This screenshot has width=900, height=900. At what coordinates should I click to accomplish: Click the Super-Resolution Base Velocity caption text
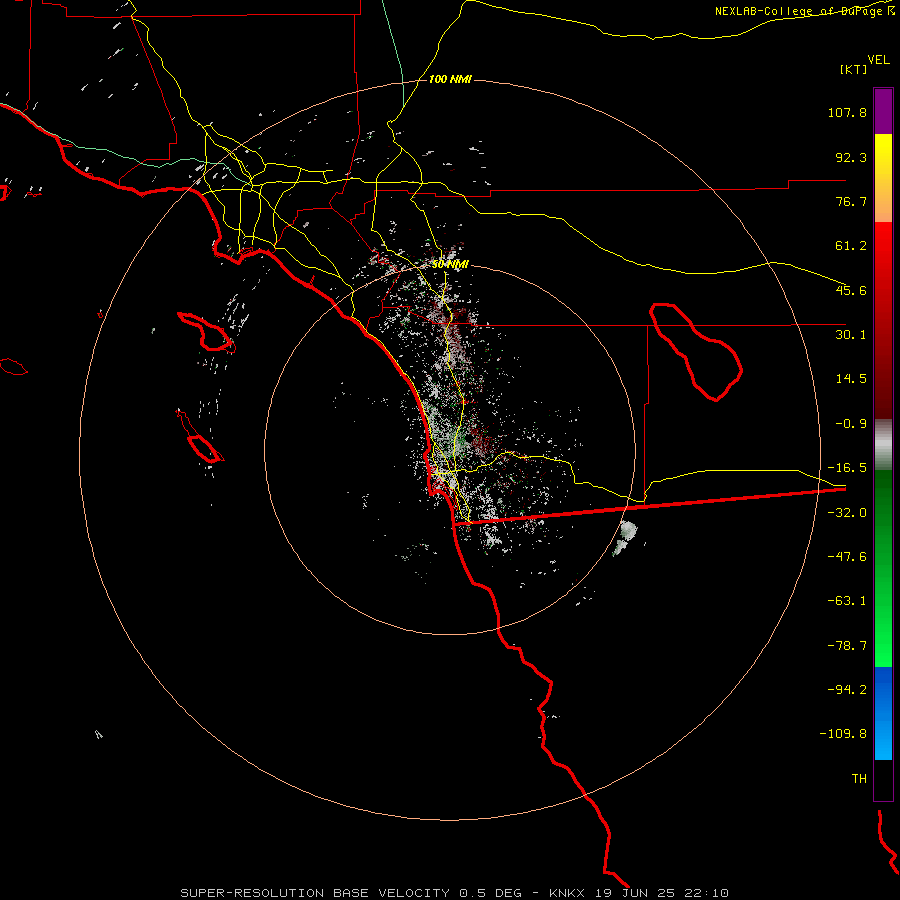(x=454, y=893)
